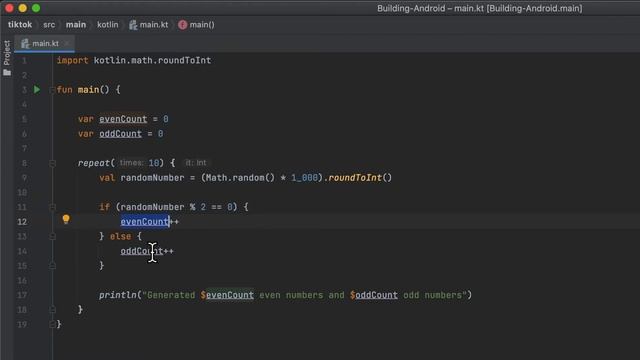Click the if keyword on line 11

(104, 207)
